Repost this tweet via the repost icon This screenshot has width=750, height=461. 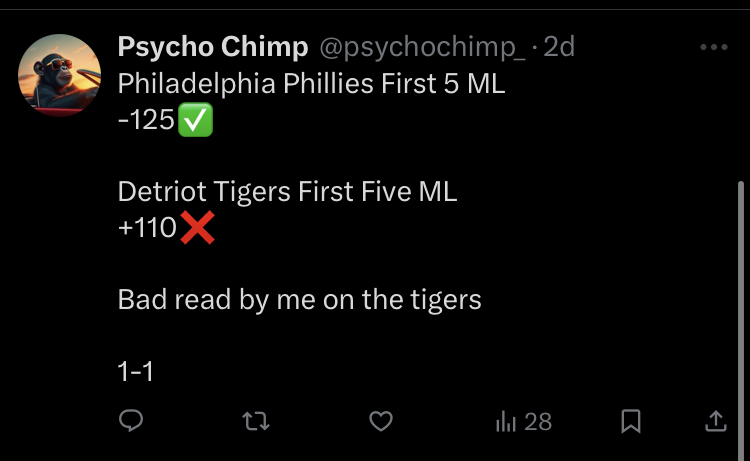pyautogui.click(x=257, y=422)
